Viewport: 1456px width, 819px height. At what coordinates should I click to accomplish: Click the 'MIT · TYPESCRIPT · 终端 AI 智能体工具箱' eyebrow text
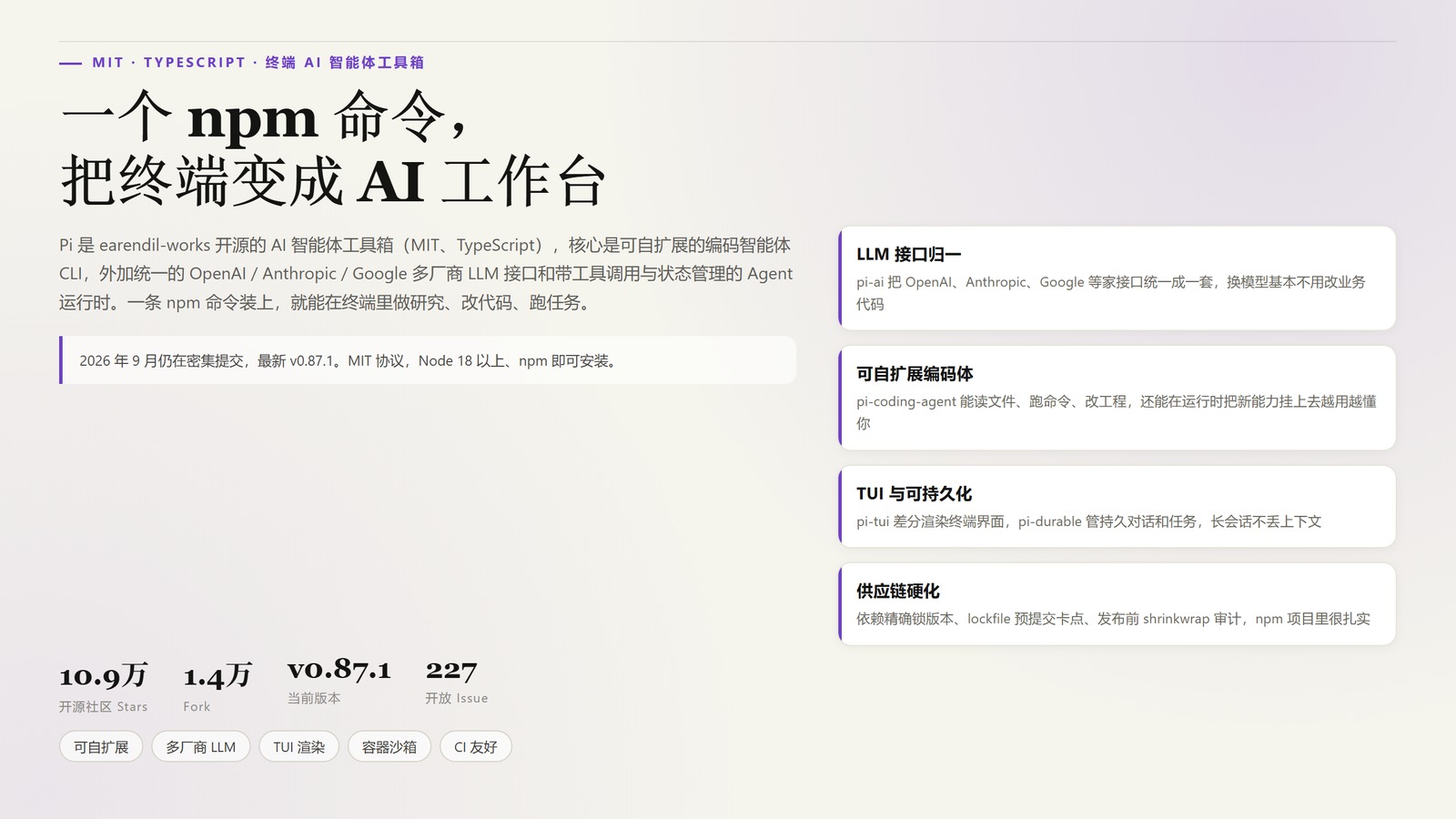point(258,62)
